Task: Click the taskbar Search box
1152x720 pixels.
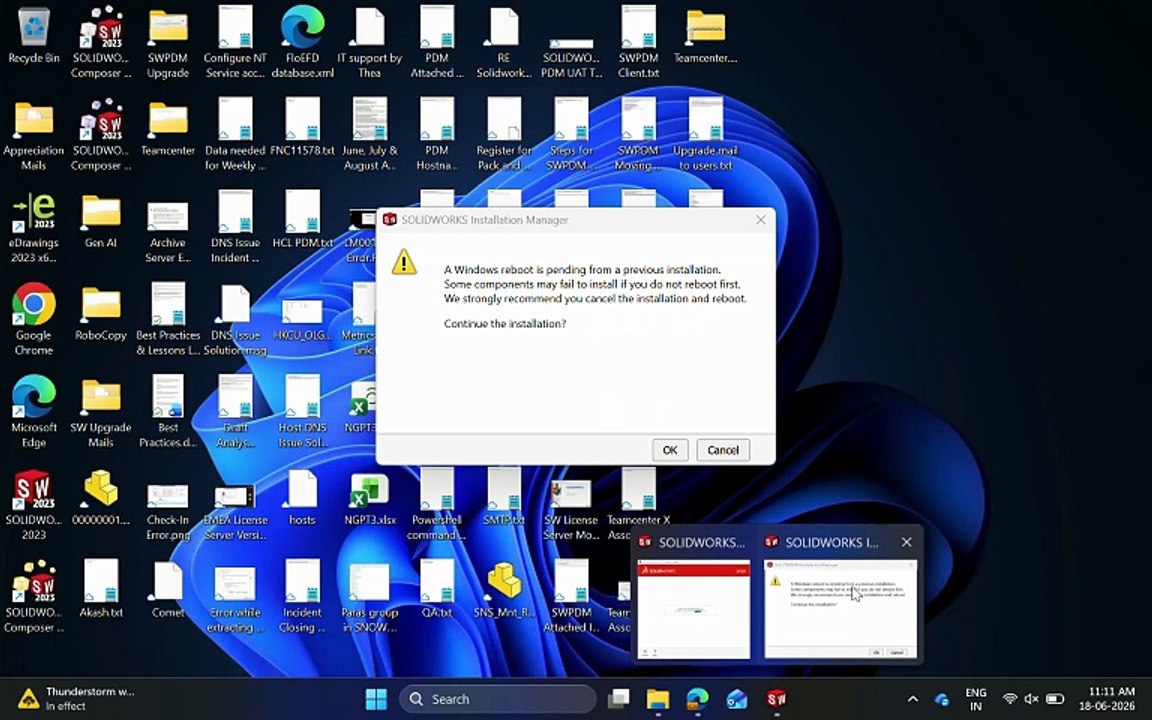Action: pos(497,699)
